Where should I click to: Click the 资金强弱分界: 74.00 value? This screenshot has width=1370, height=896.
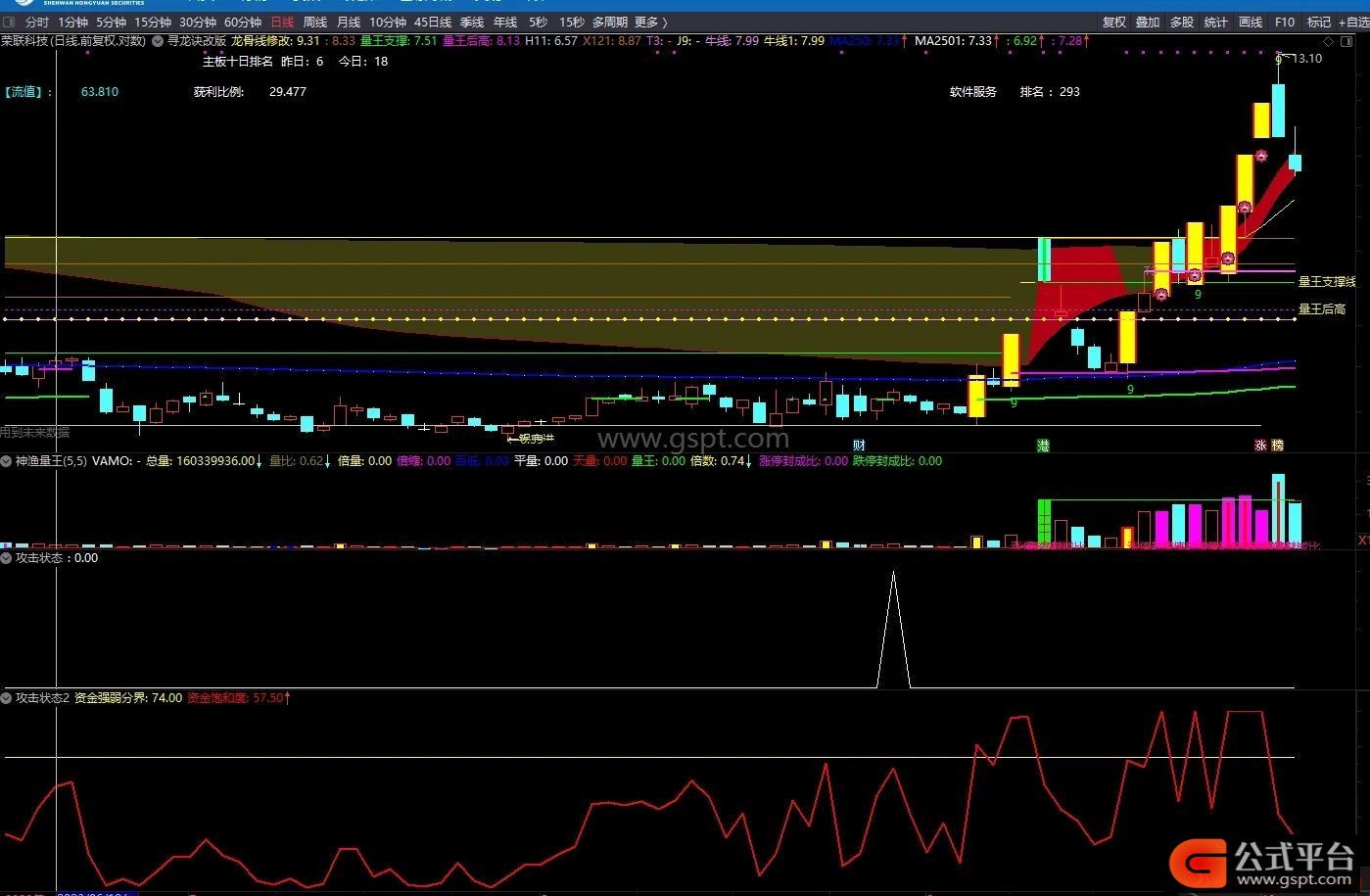(x=128, y=698)
